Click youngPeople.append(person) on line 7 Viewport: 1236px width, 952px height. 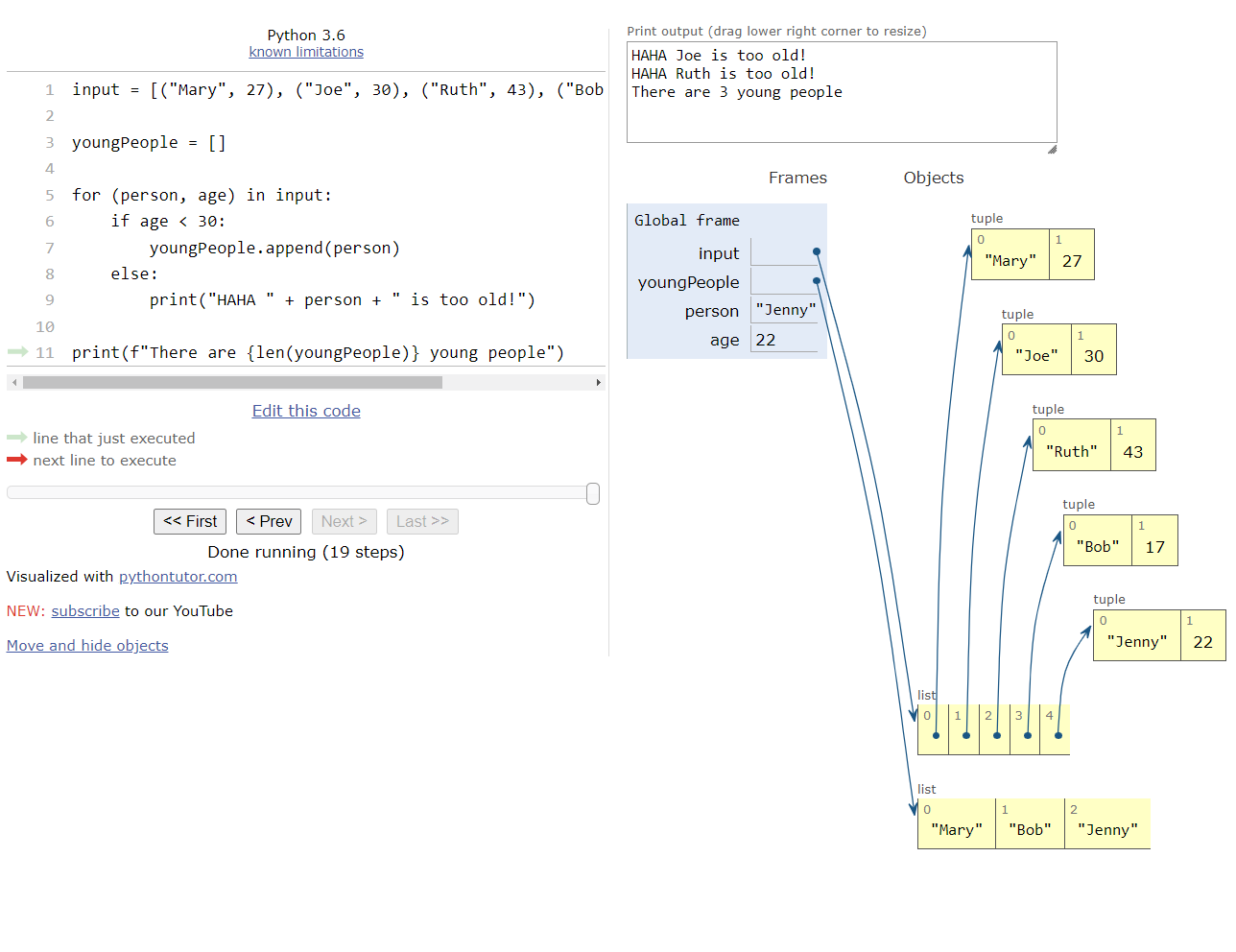click(274, 248)
